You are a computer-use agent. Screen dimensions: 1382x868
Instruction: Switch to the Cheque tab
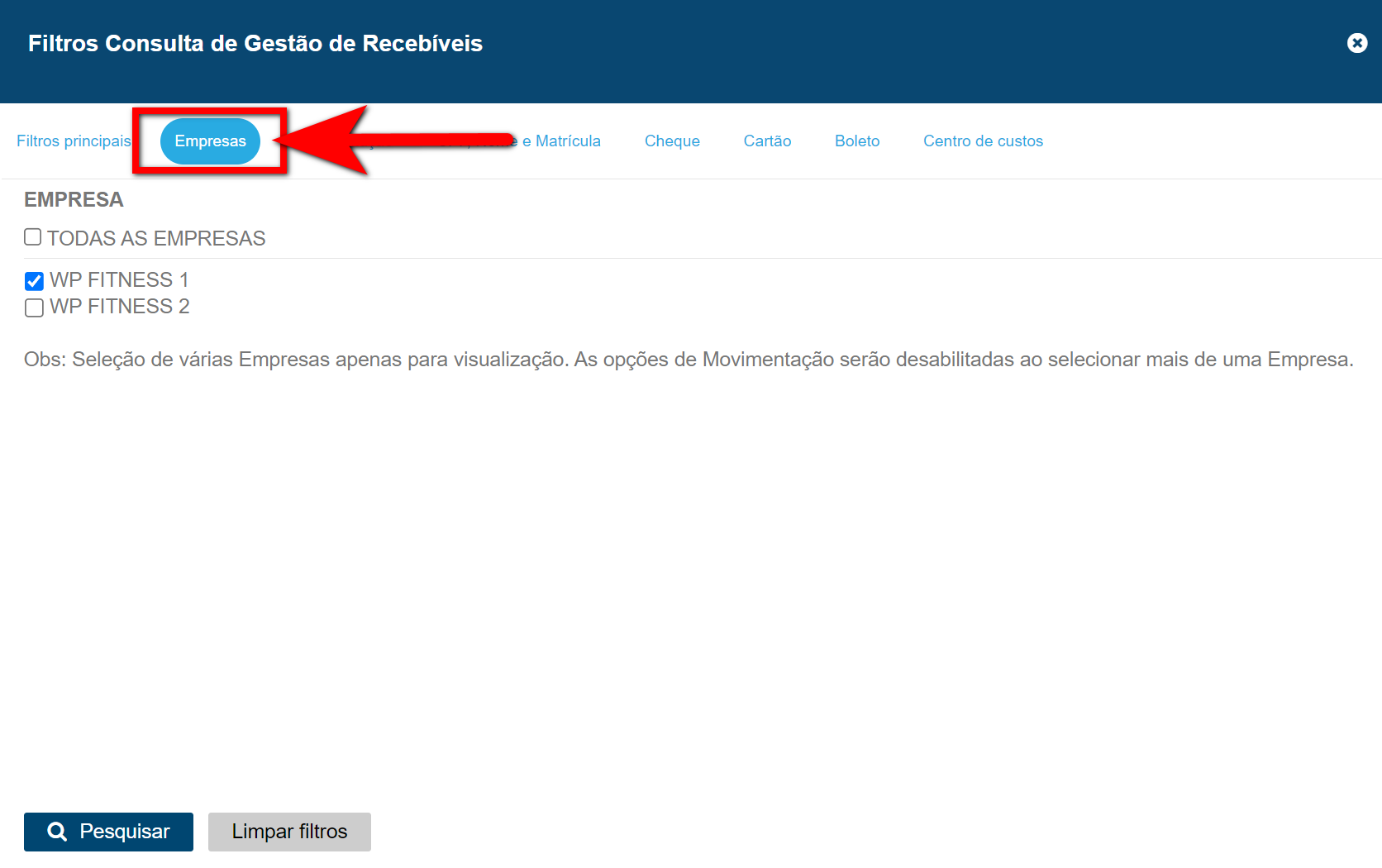672,141
